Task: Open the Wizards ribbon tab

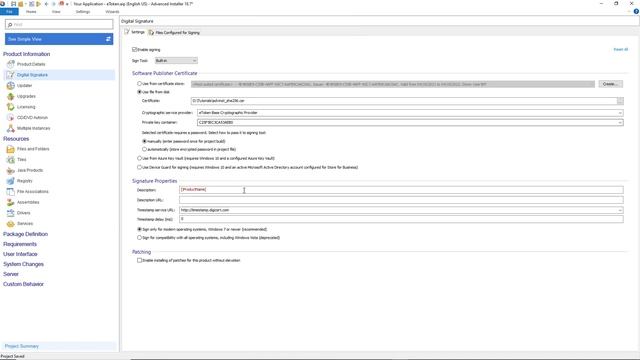Action: click(112, 12)
